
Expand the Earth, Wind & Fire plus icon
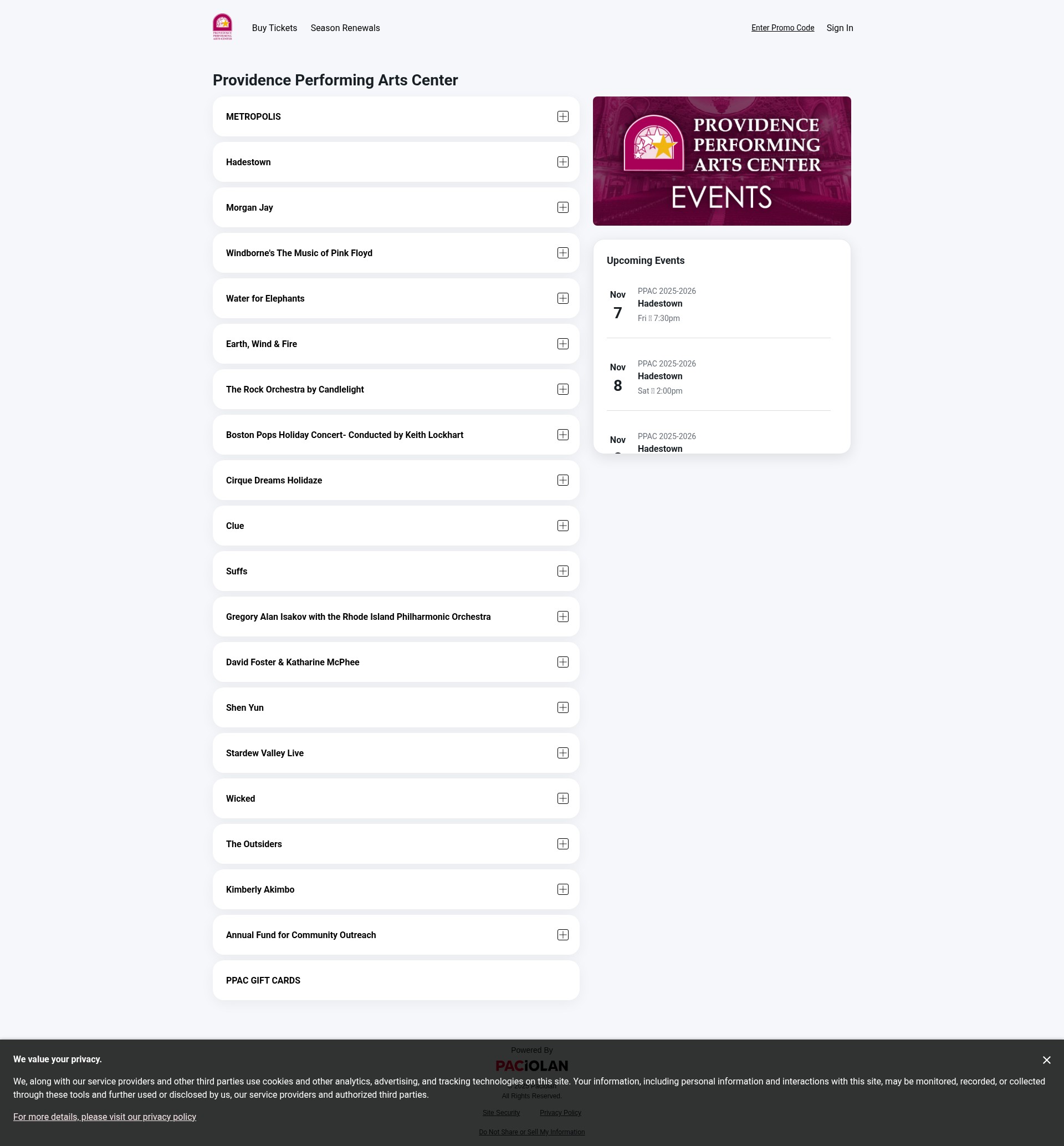pyautogui.click(x=562, y=344)
